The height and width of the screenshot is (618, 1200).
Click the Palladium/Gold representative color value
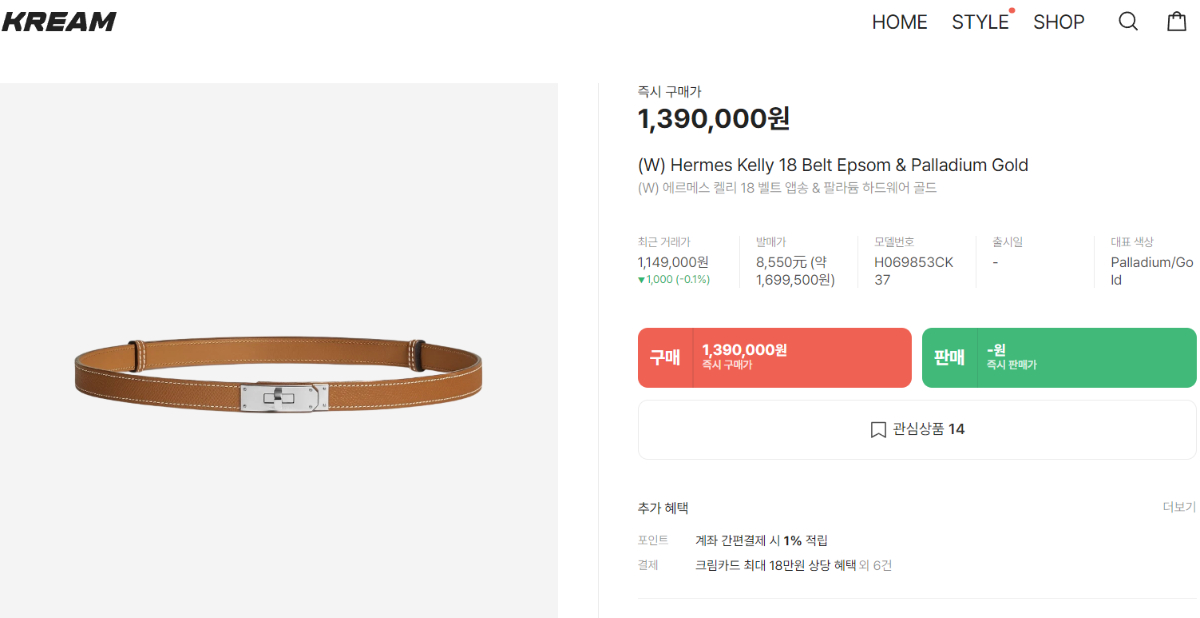tap(1152, 271)
